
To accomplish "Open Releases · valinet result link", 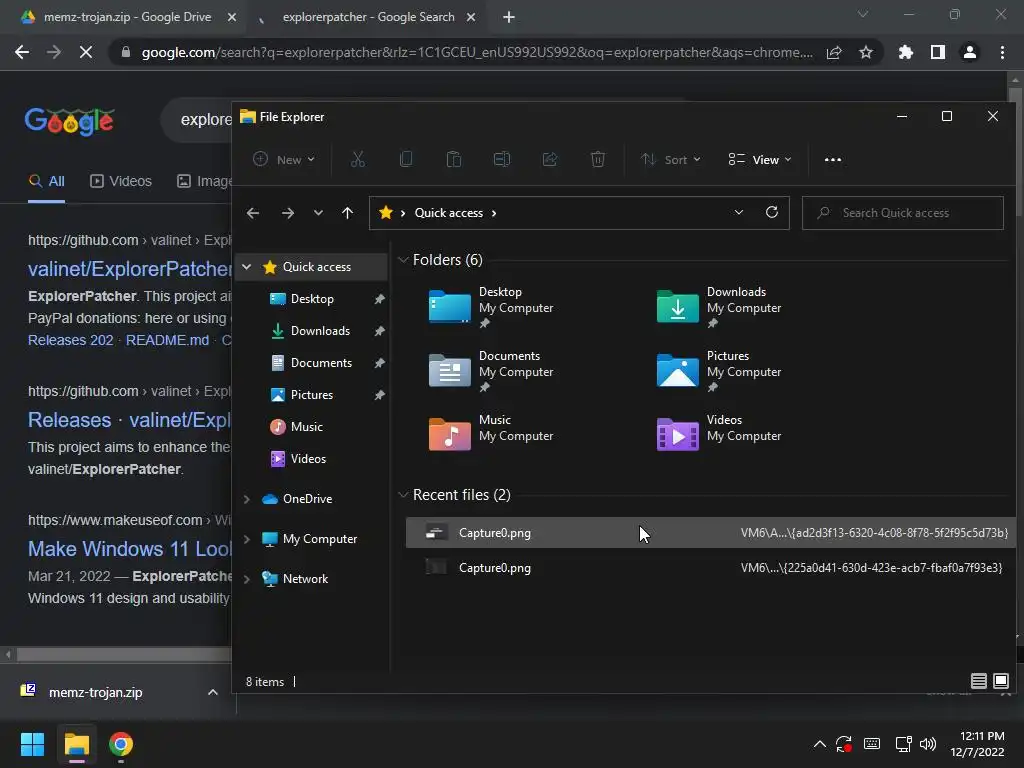I will tap(129, 419).
